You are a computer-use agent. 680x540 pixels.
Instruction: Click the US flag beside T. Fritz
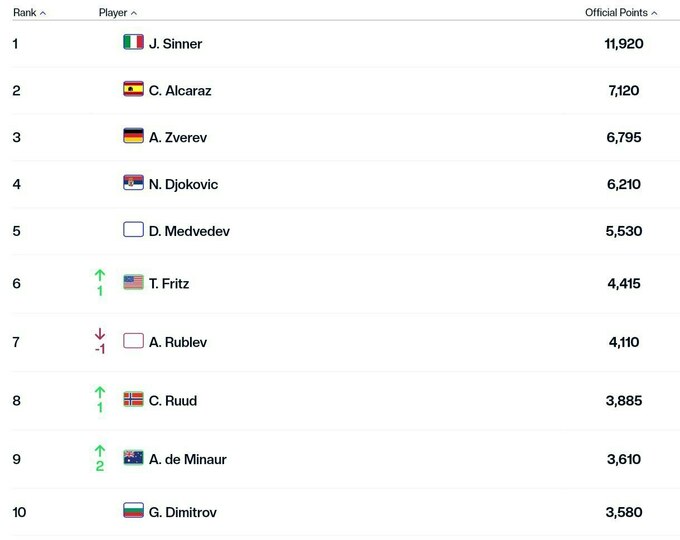[133, 283]
